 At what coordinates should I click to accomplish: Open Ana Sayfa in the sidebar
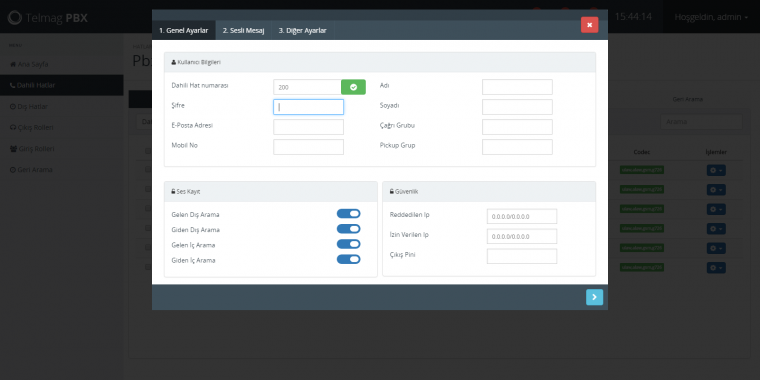click(x=62, y=64)
